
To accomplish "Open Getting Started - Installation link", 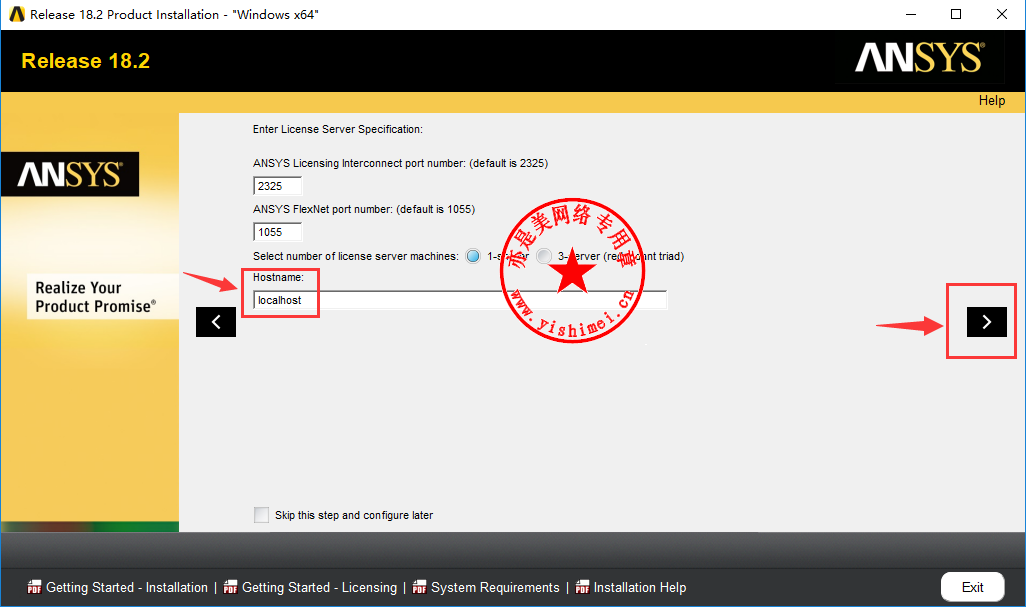I will 127,587.
